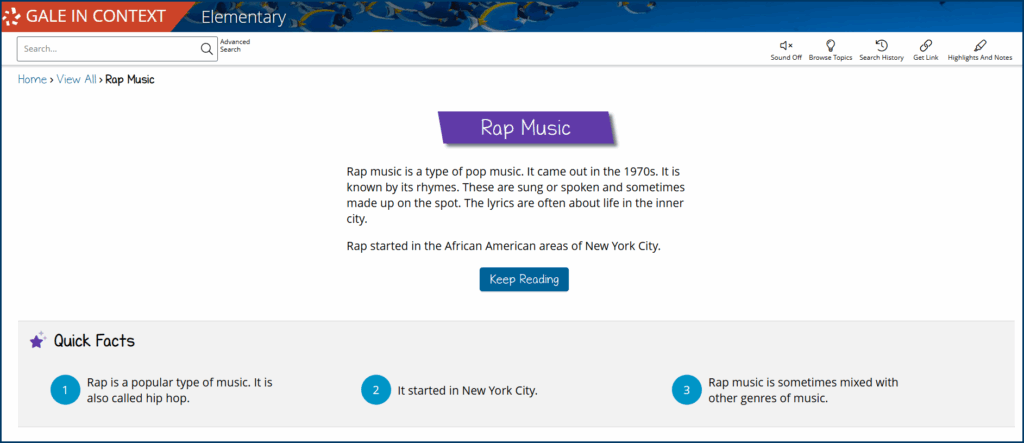The width and height of the screenshot is (1024, 443).
Task: Open Highlights And Notes marker icon
Action: 980,45
